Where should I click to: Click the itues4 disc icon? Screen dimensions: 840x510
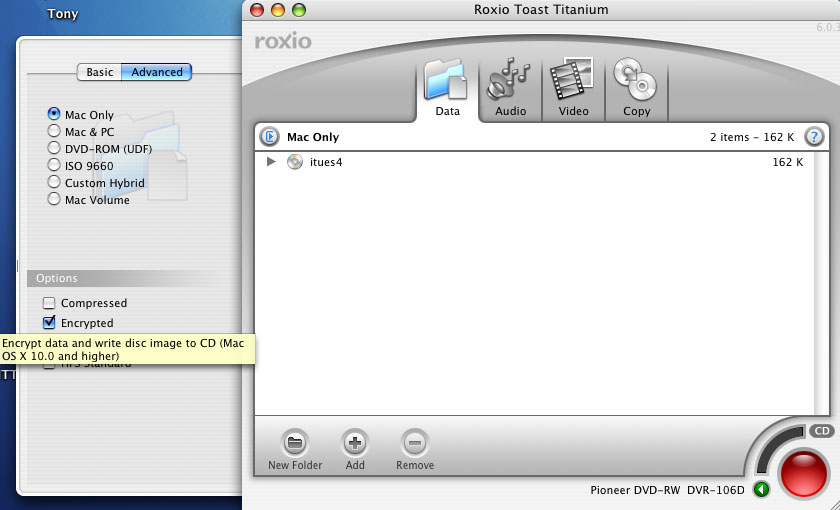point(295,162)
